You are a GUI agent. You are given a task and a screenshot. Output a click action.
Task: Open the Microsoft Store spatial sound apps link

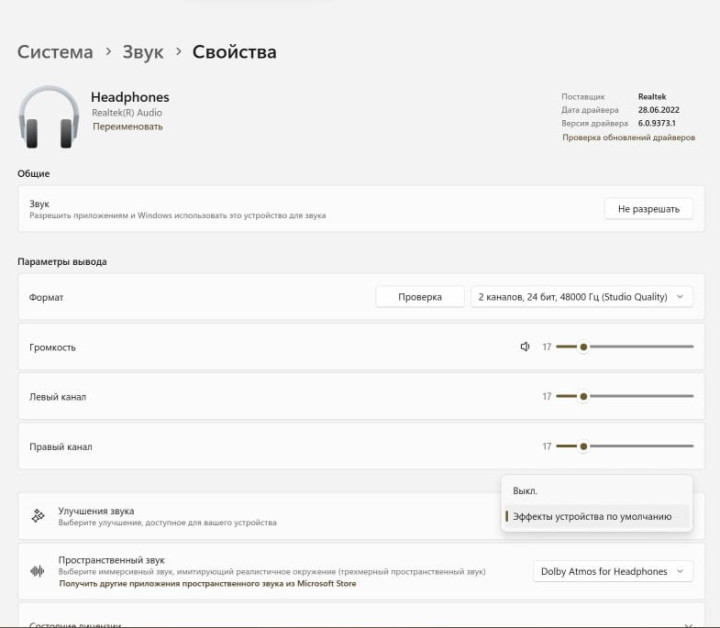[207, 583]
